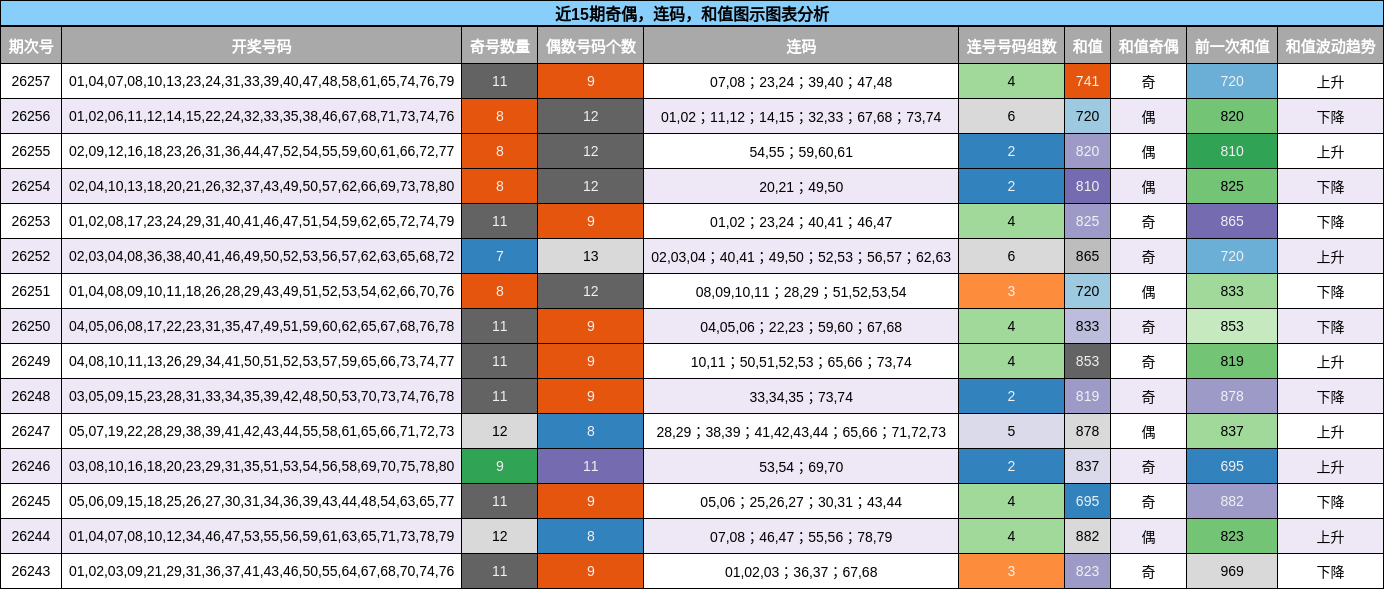The height and width of the screenshot is (589, 1384).
Task: Click the title 近15期奇偶，连码，和值图示图表分析
Action: tap(692, 14)
